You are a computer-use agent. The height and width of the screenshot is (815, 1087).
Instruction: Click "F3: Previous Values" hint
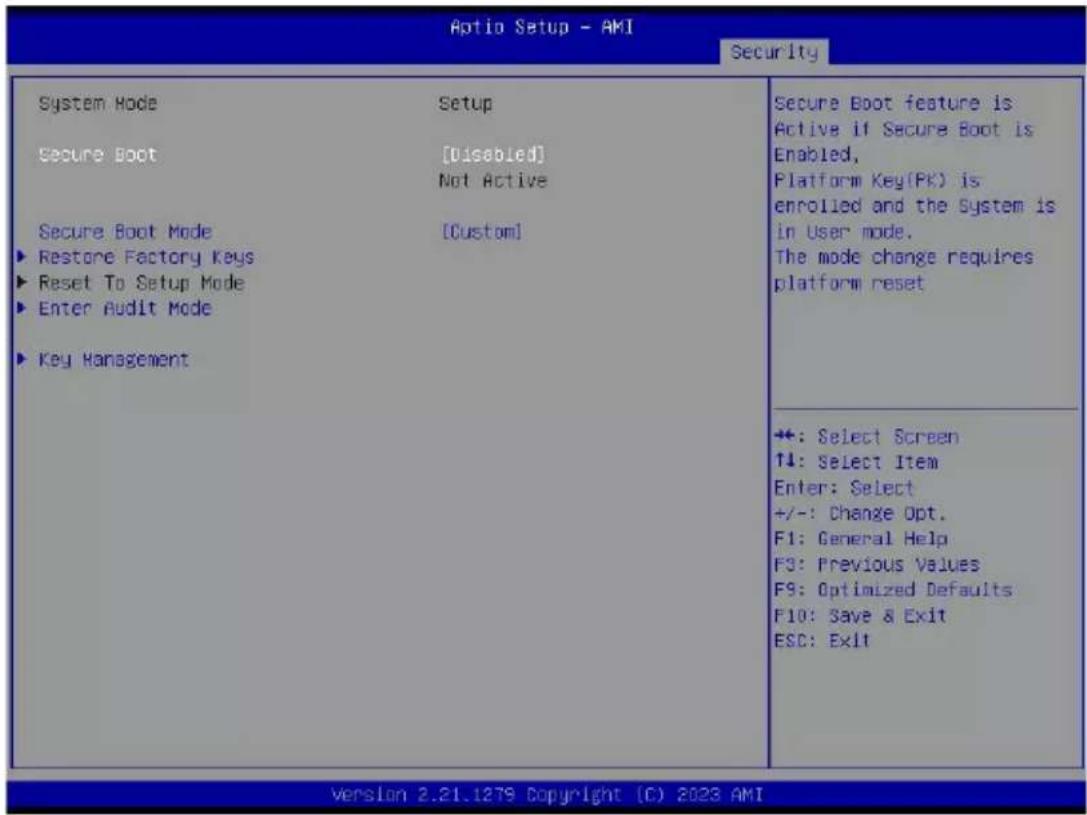pos(877,564)
